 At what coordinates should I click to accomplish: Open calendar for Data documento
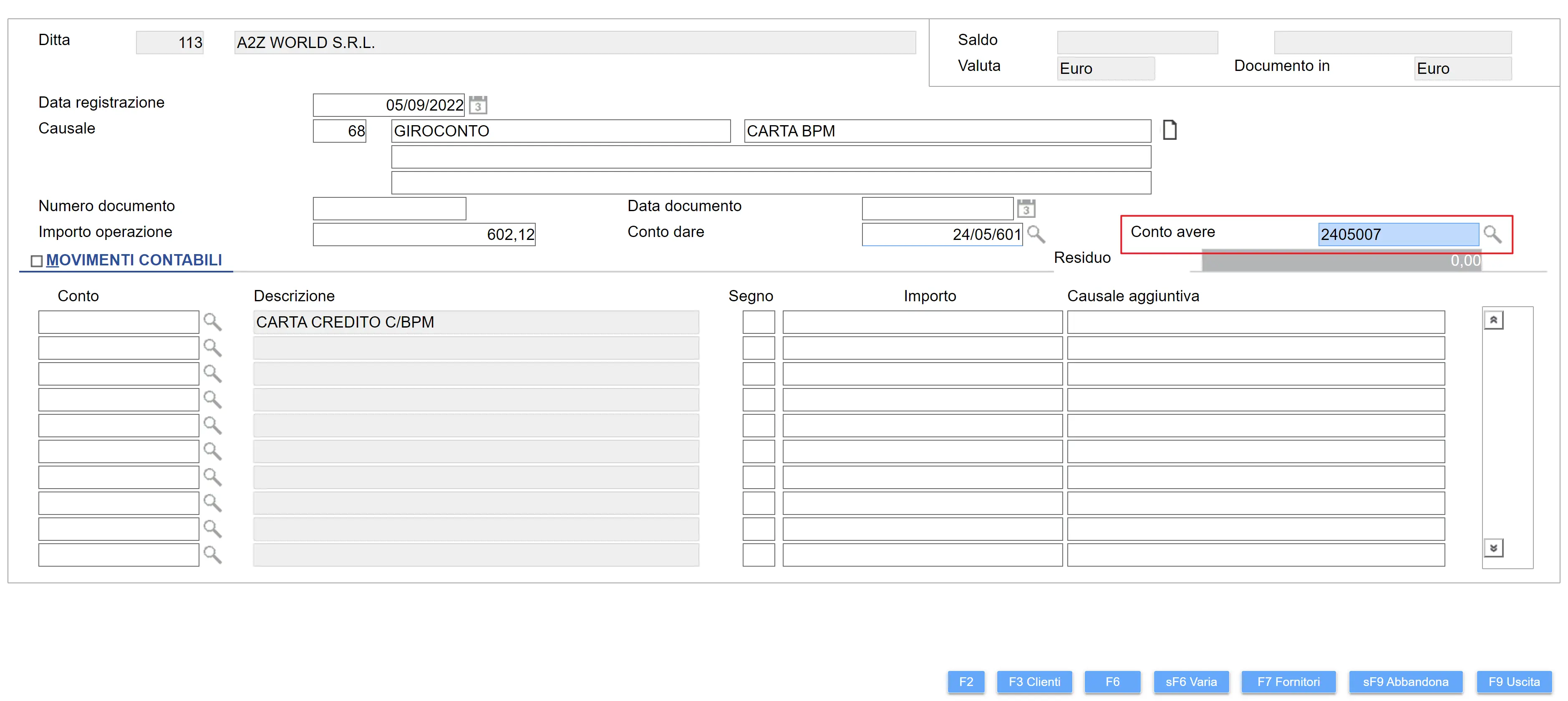pyautogui.click(x=1026, y=209)
